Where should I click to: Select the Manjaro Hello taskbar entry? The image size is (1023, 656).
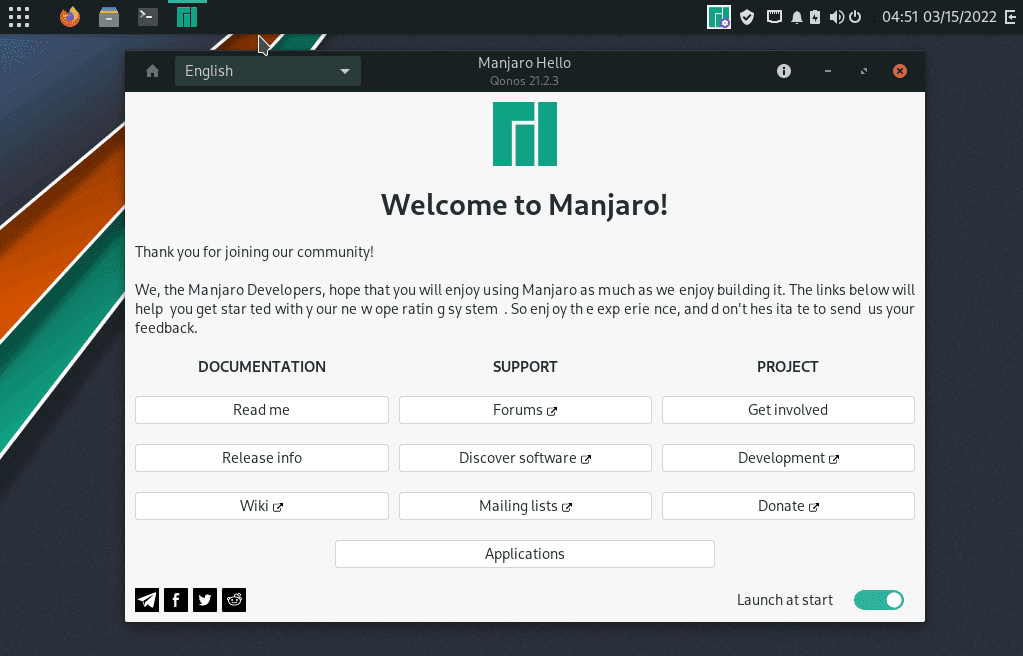tap(187, 17)
